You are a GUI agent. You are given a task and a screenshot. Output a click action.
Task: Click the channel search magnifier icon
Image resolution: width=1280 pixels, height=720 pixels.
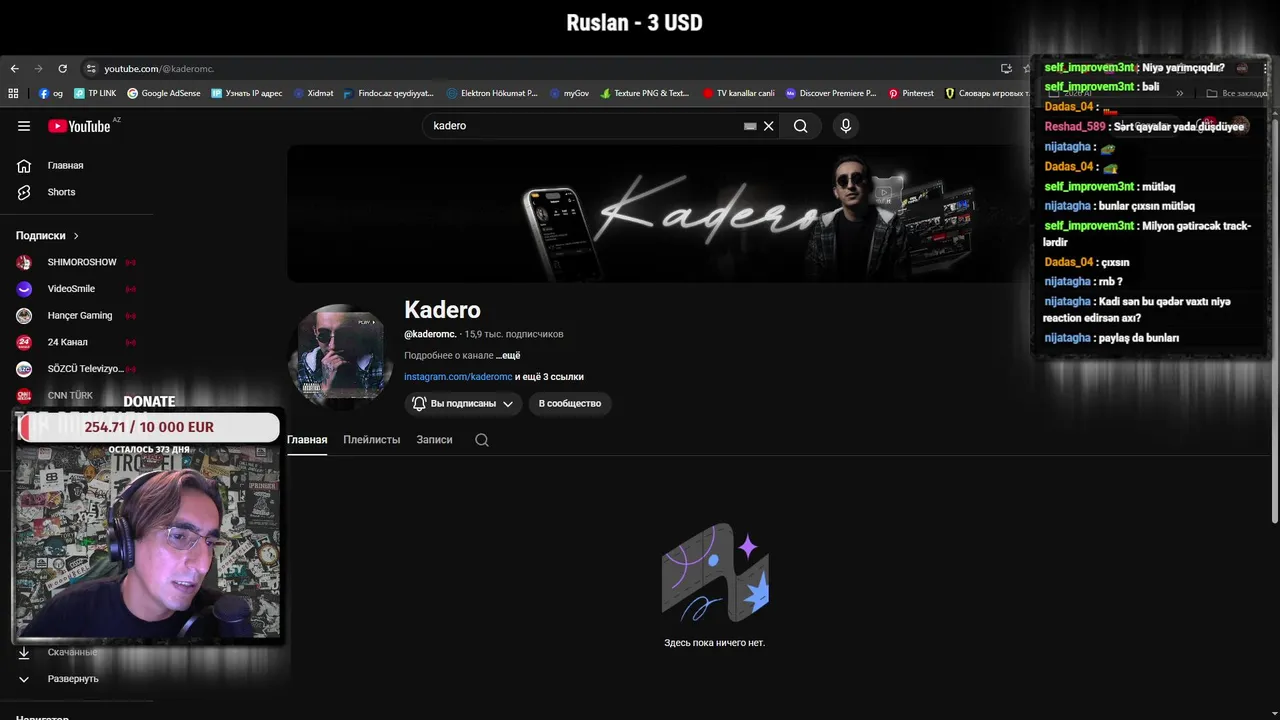482,440
